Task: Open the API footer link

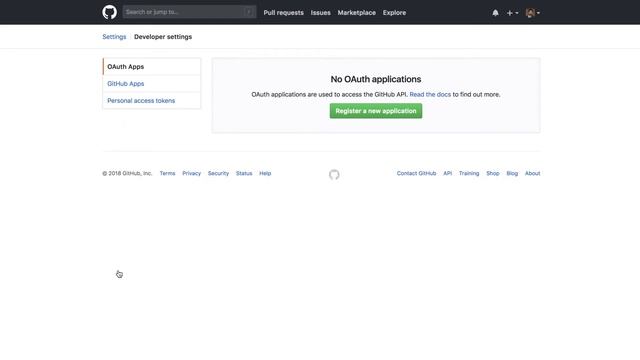Action: tap(448, 173)
